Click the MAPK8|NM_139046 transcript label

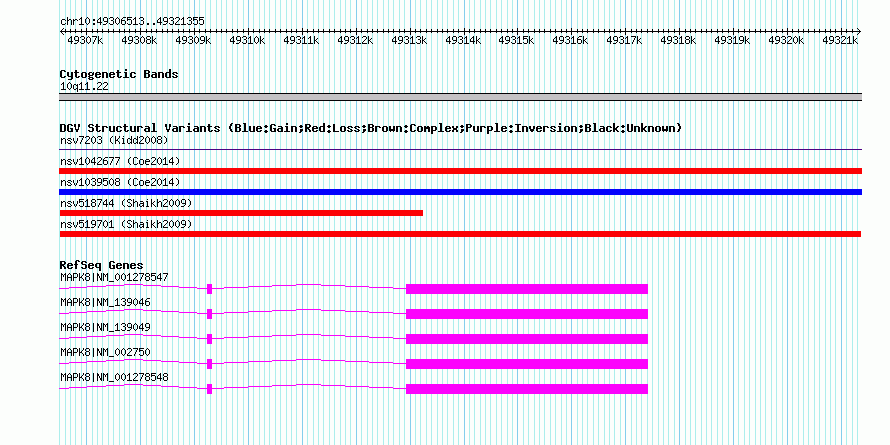106,302
